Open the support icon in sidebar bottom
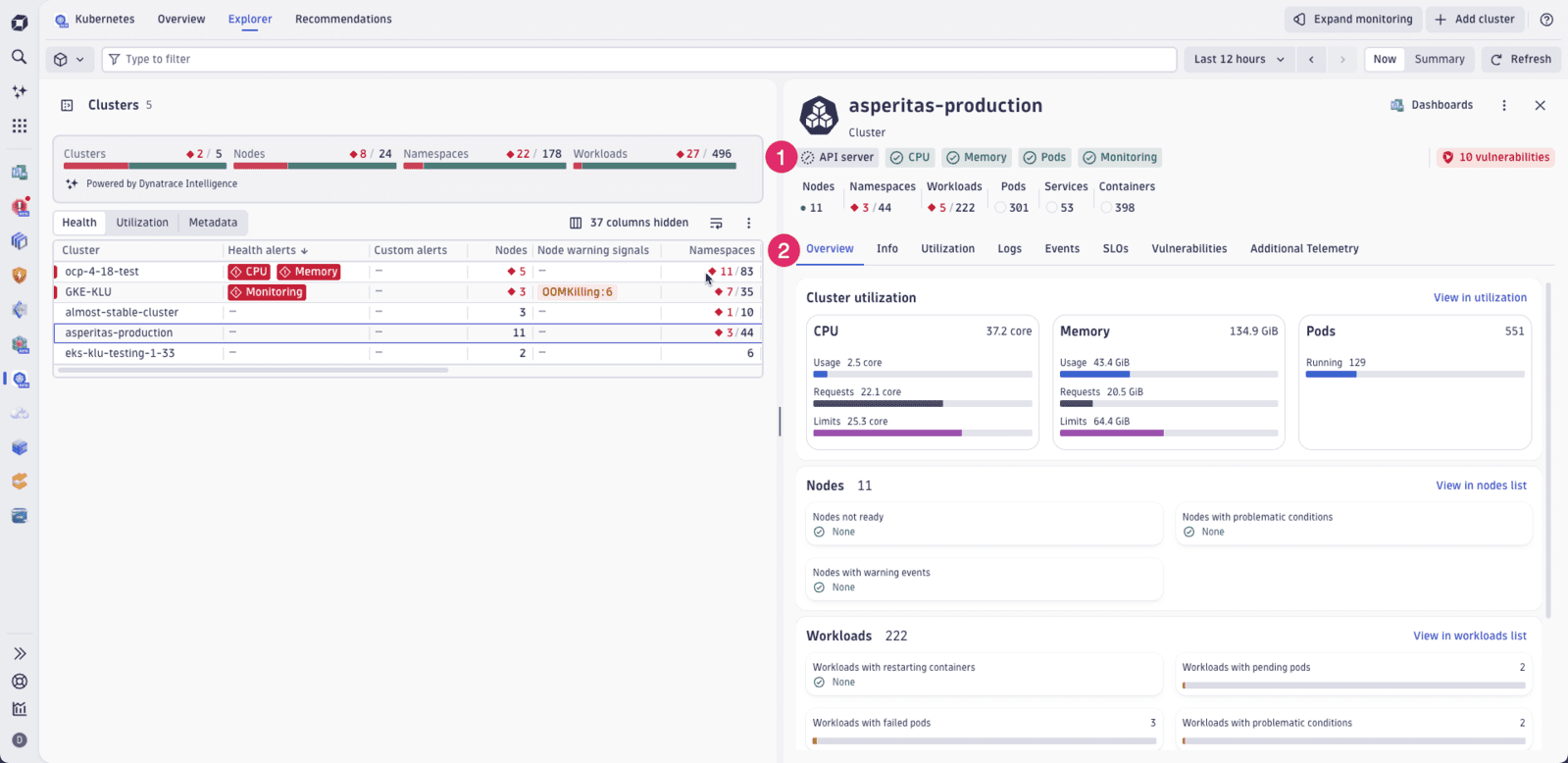 pyautogui.click(x=19, y=681)
